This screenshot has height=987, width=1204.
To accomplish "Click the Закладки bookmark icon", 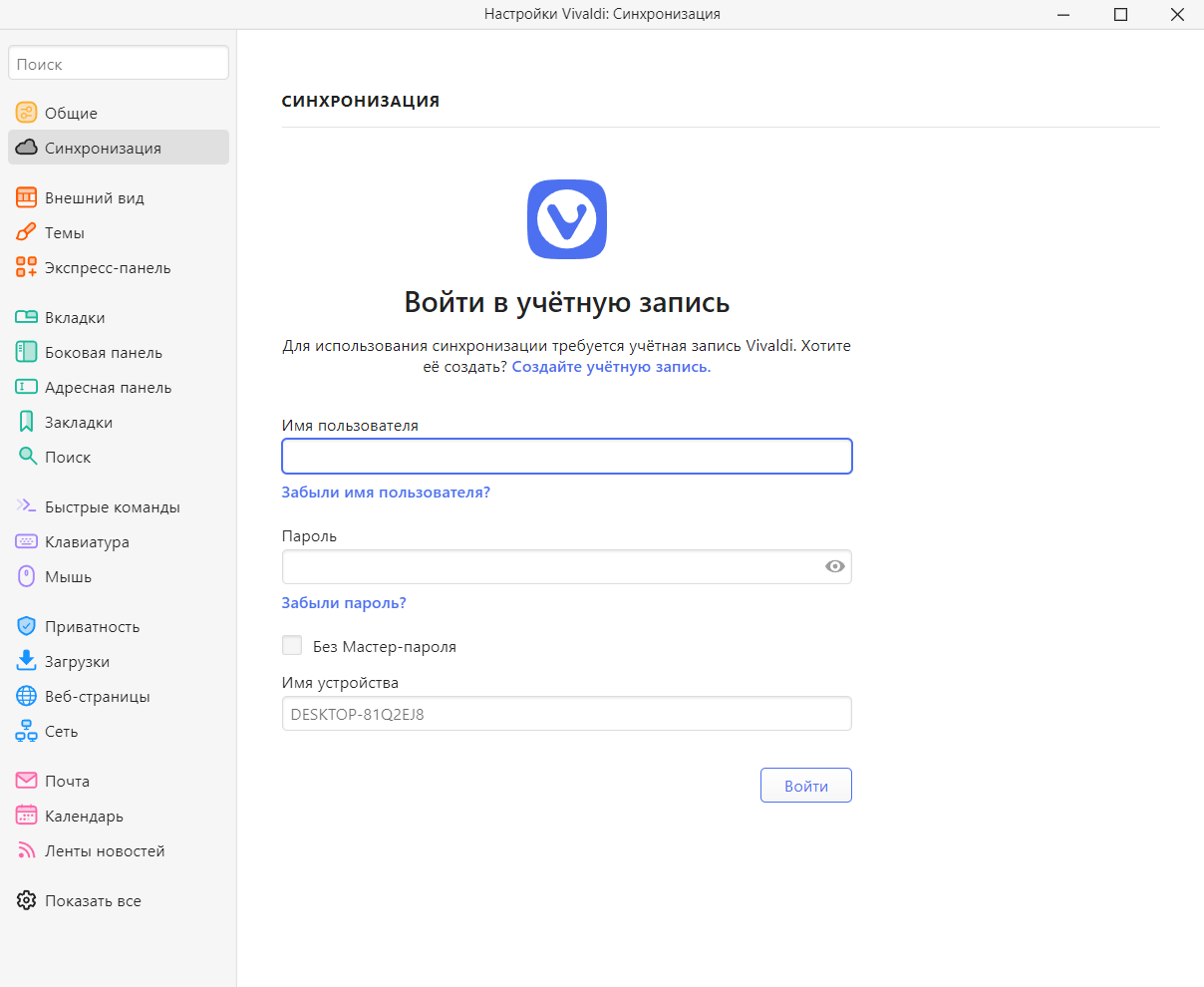I will (x=27, y=422).
